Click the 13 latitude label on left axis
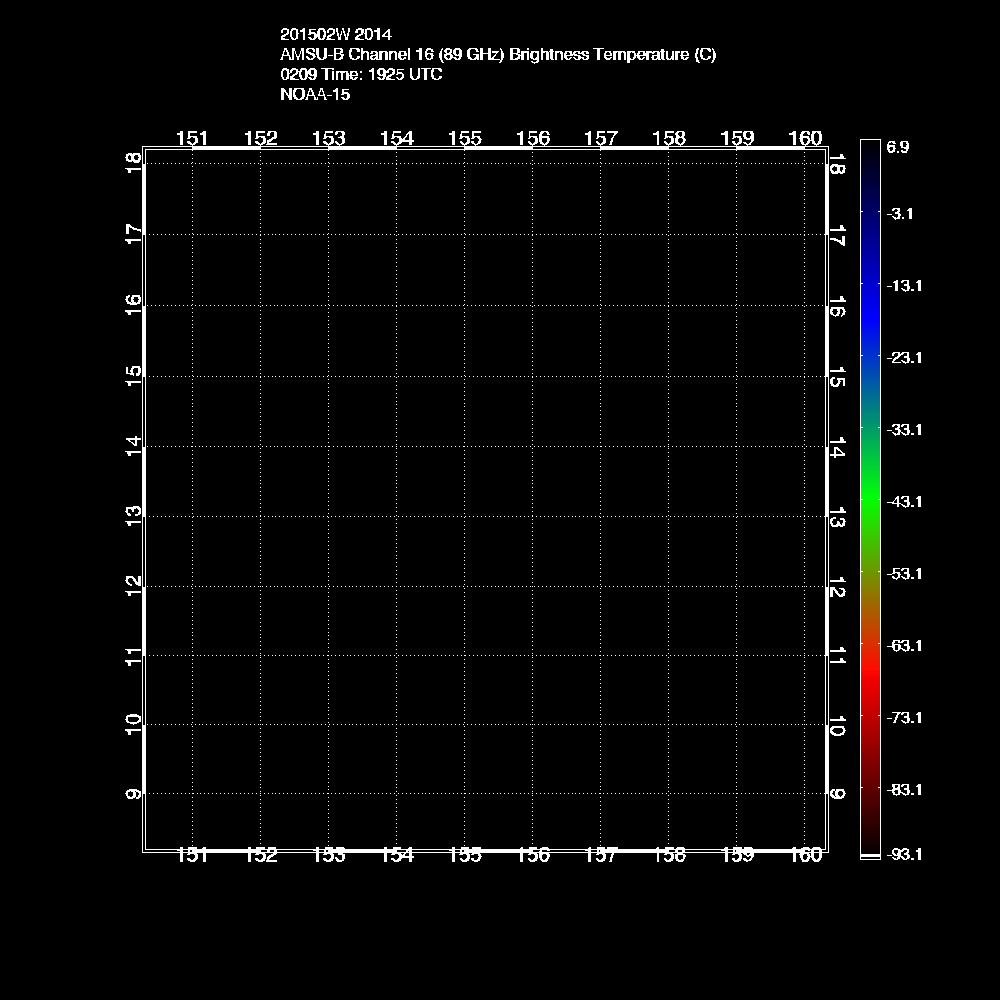 [x=133, y=515]
